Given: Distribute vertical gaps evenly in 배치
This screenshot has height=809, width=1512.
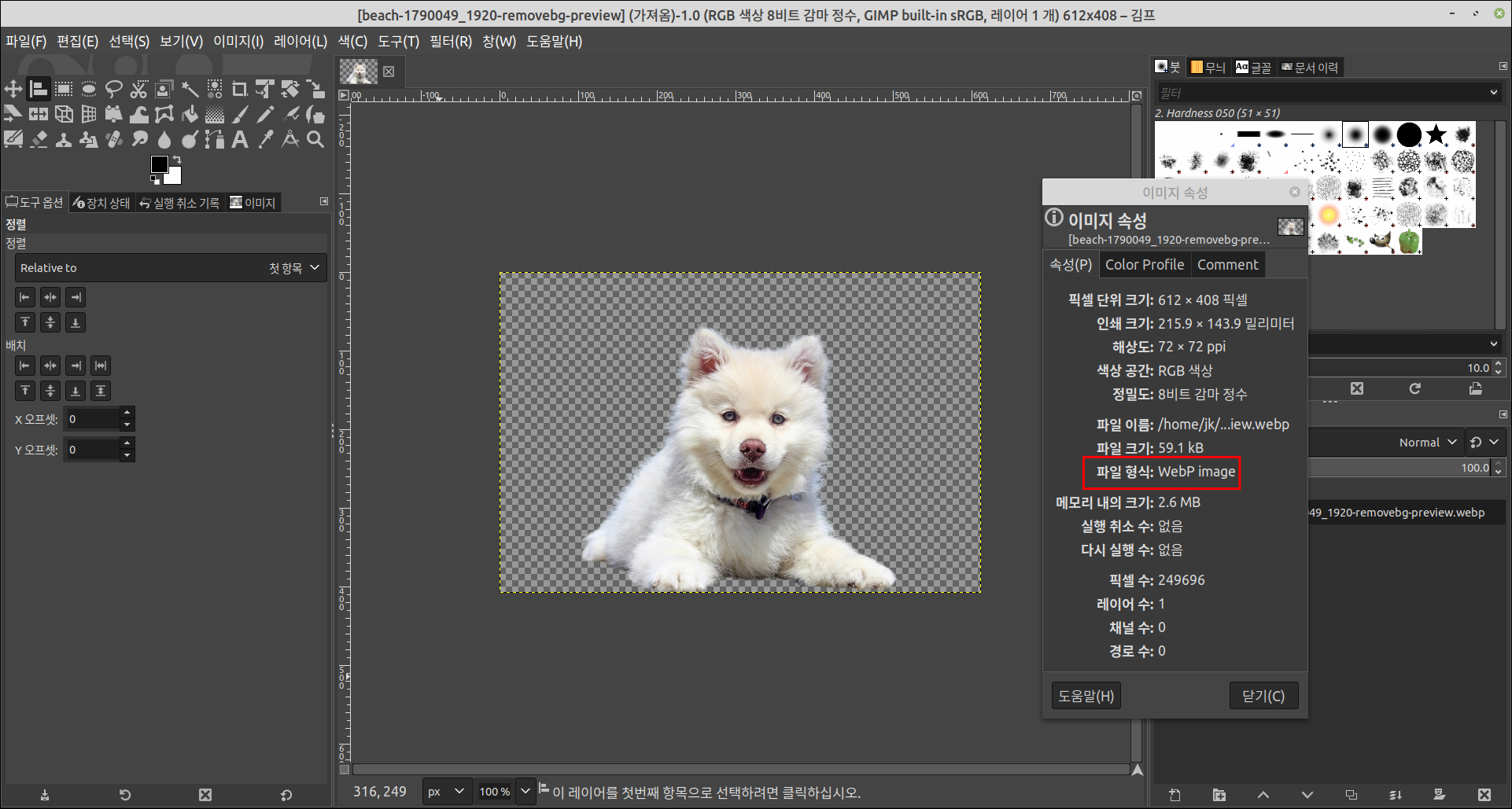Looking at the screenshot, I should click(101, 391).
